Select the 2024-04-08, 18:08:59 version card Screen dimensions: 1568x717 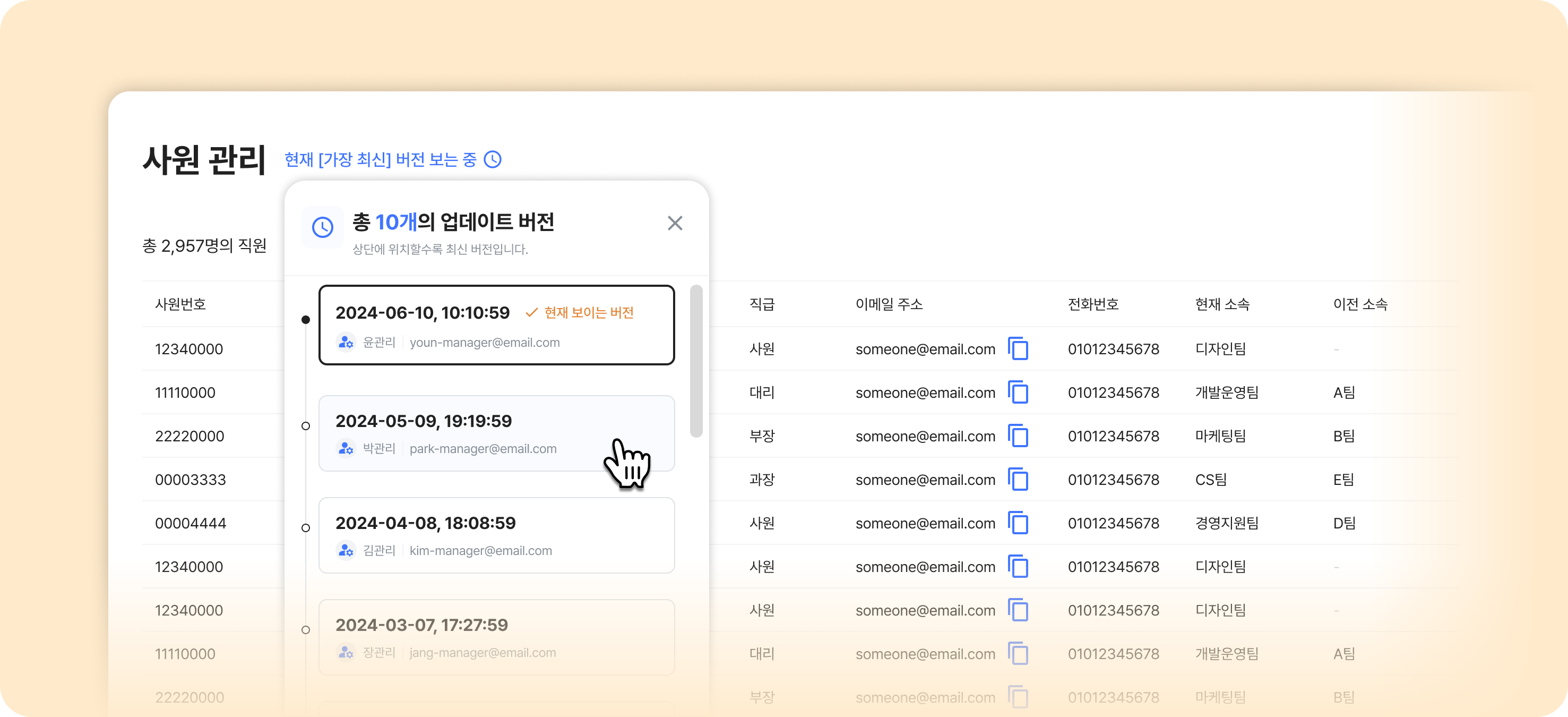coord(496,535)
